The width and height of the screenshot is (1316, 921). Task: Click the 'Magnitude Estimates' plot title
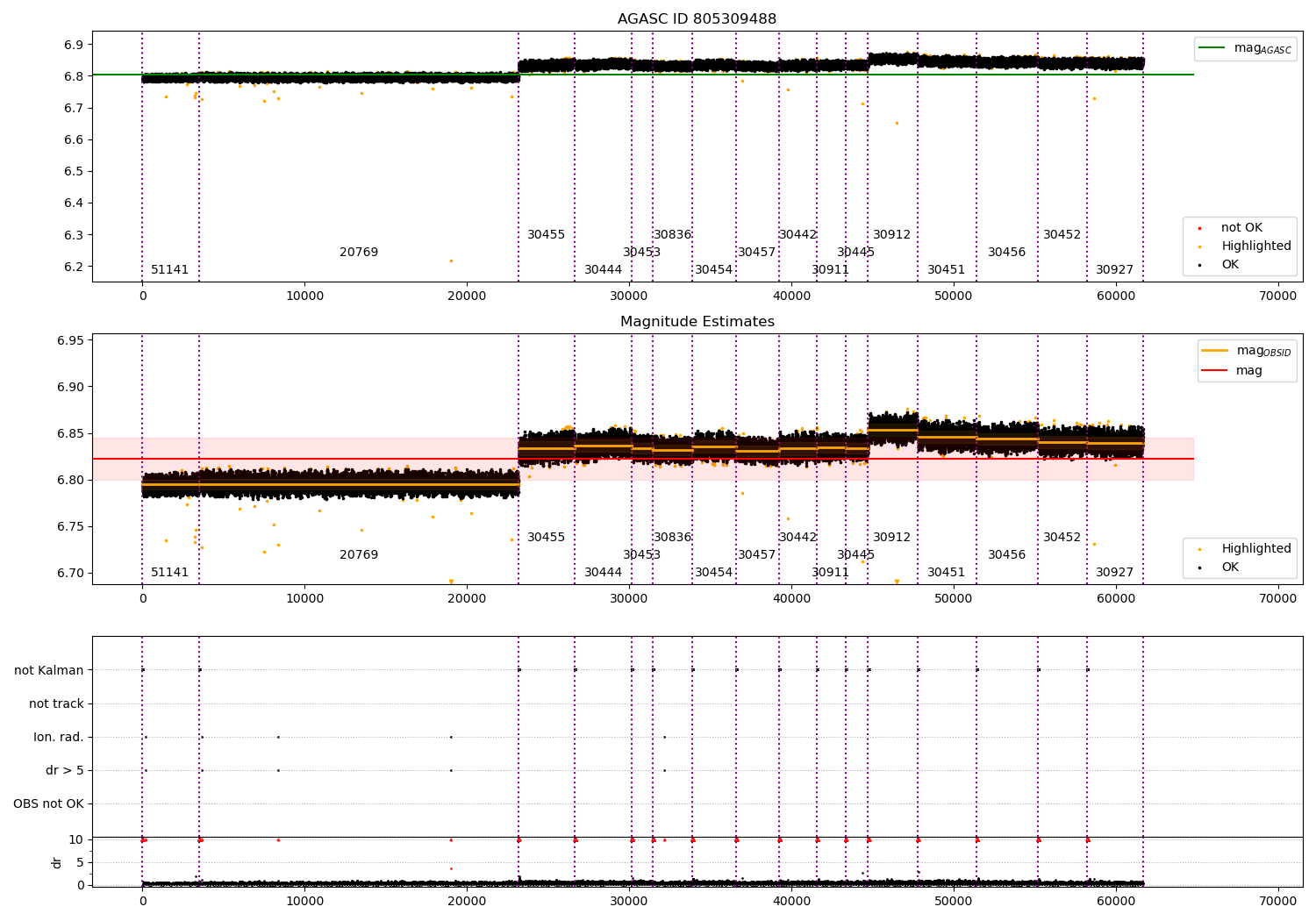click(697, 322)
